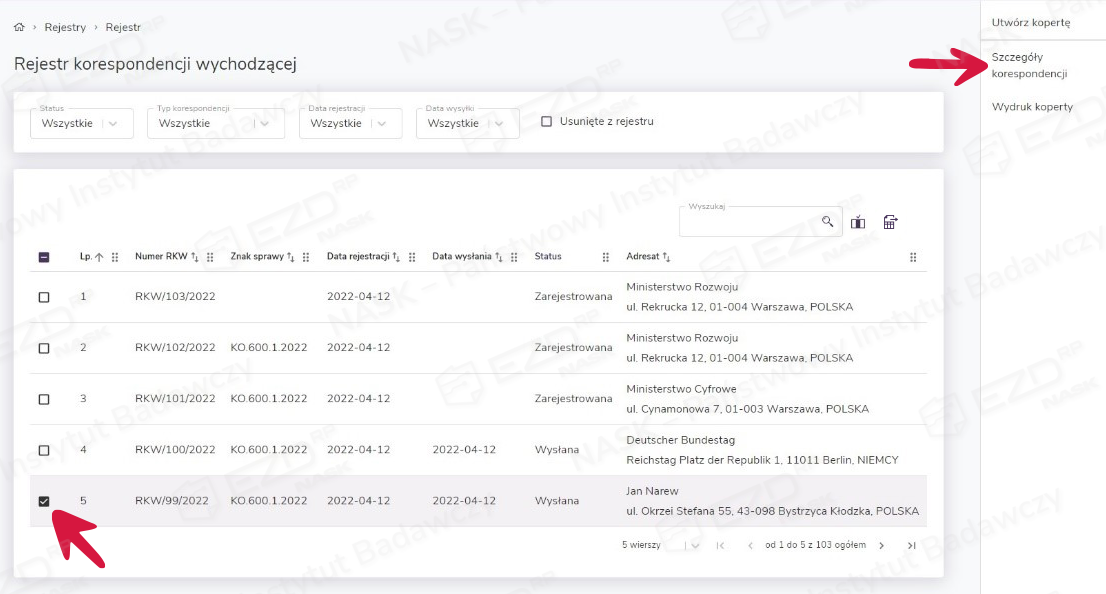Click the Rejestry breadcrumb link
This screenshot has height=594, width=1106.
pos(65,27)
